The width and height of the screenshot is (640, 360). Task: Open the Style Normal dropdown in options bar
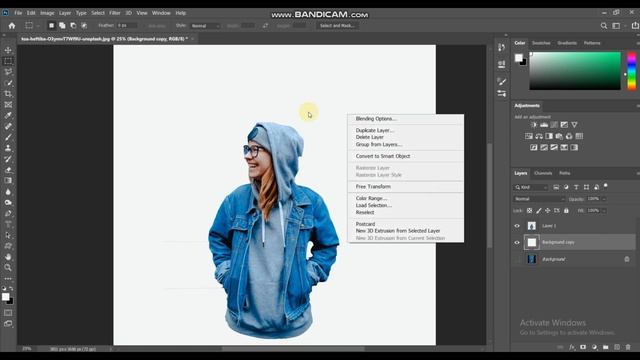tap(206, 26)
